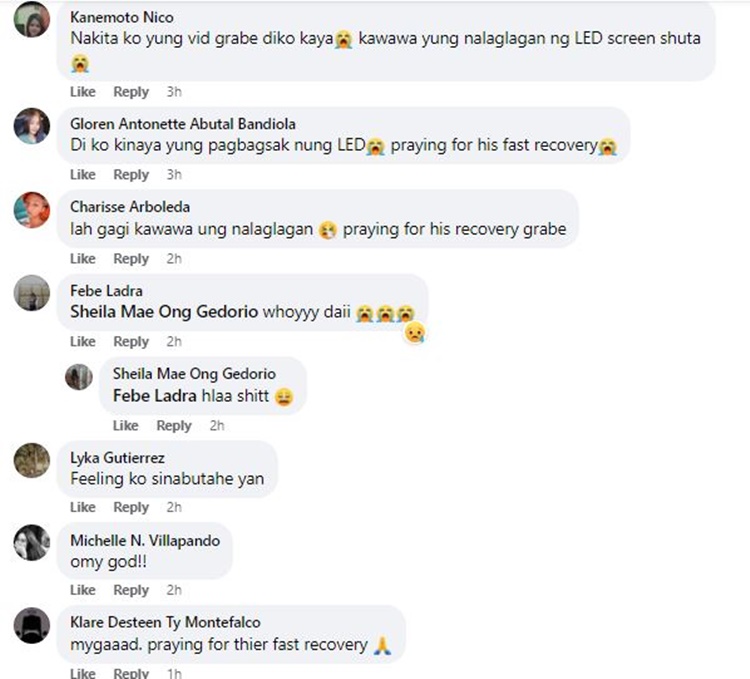
Task: Reply to Gloren Antonette Abutal Bandiola's comment
Action: (x=131, y=175)
